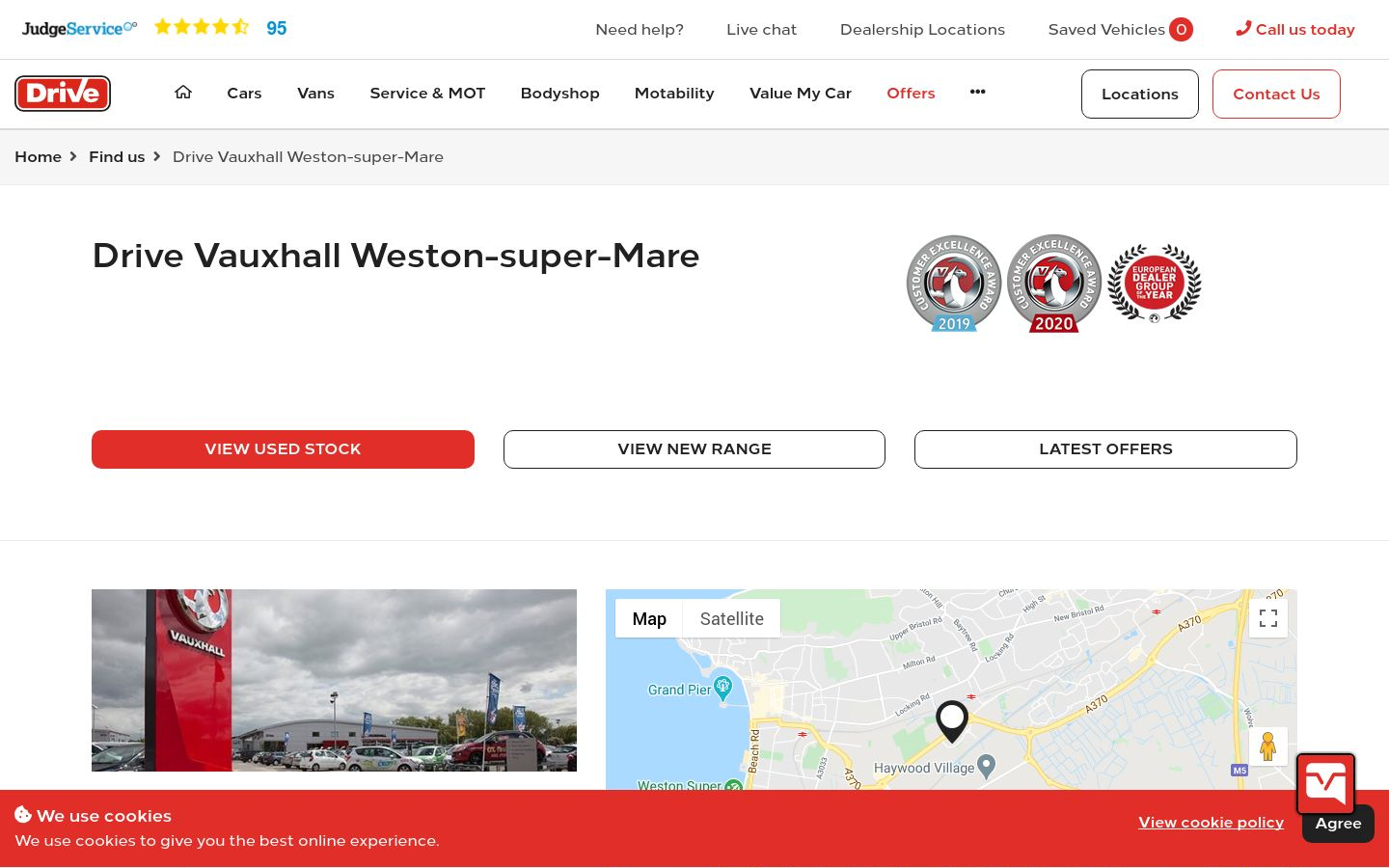Click the JudgeService logo
The image size is (1389, 868).
coord(79,28)
